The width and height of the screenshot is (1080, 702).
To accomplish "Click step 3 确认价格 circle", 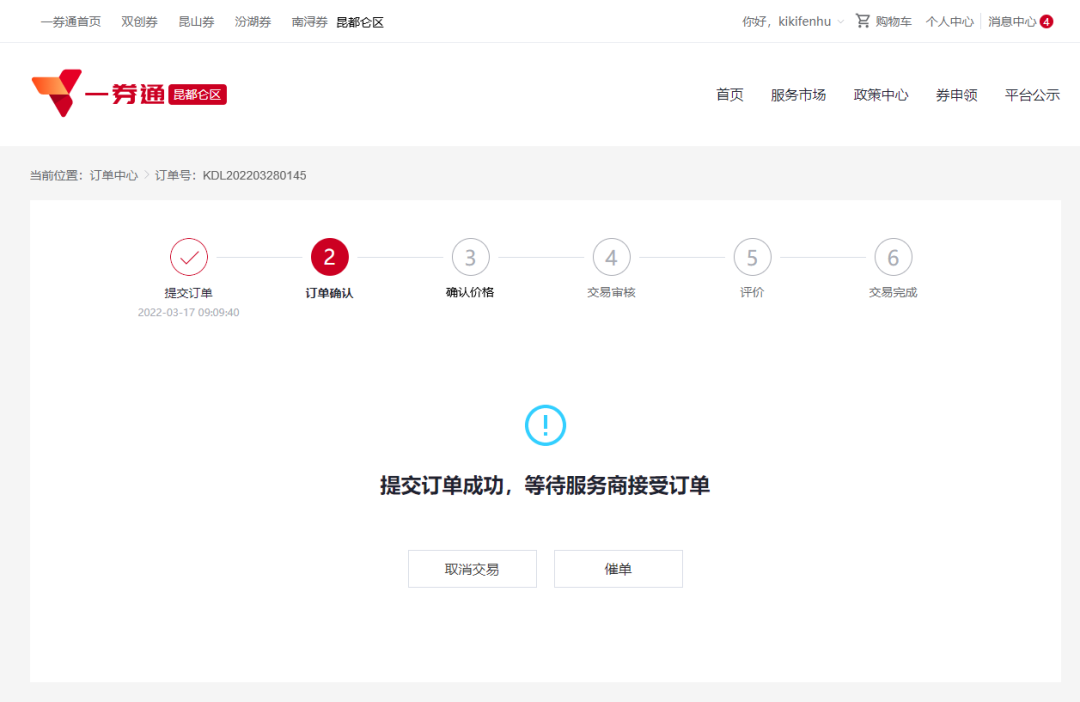I will [471, 257].
